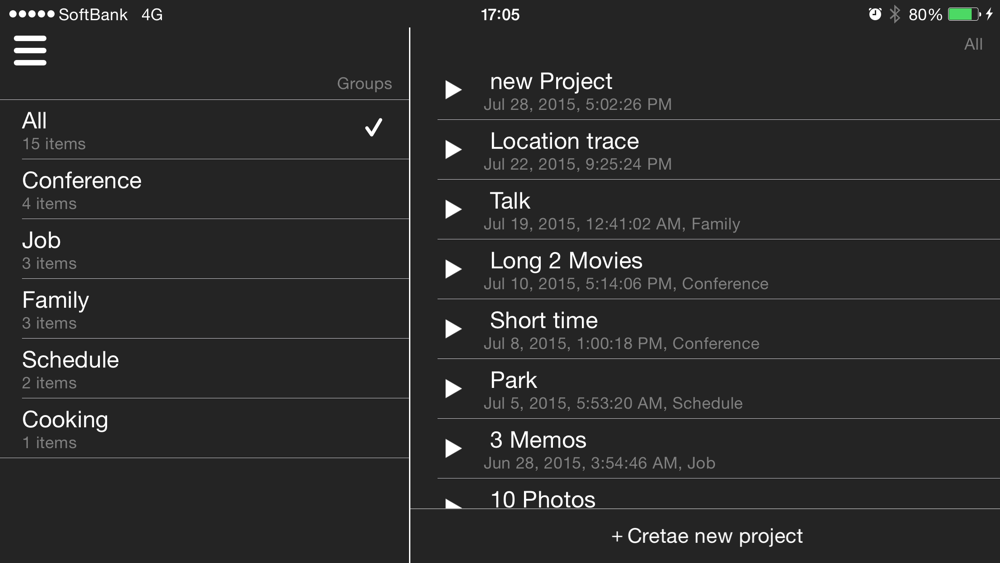The image size is (1000, 563).
Task: Open the hamburger menu icon
Action: point(30,50)
